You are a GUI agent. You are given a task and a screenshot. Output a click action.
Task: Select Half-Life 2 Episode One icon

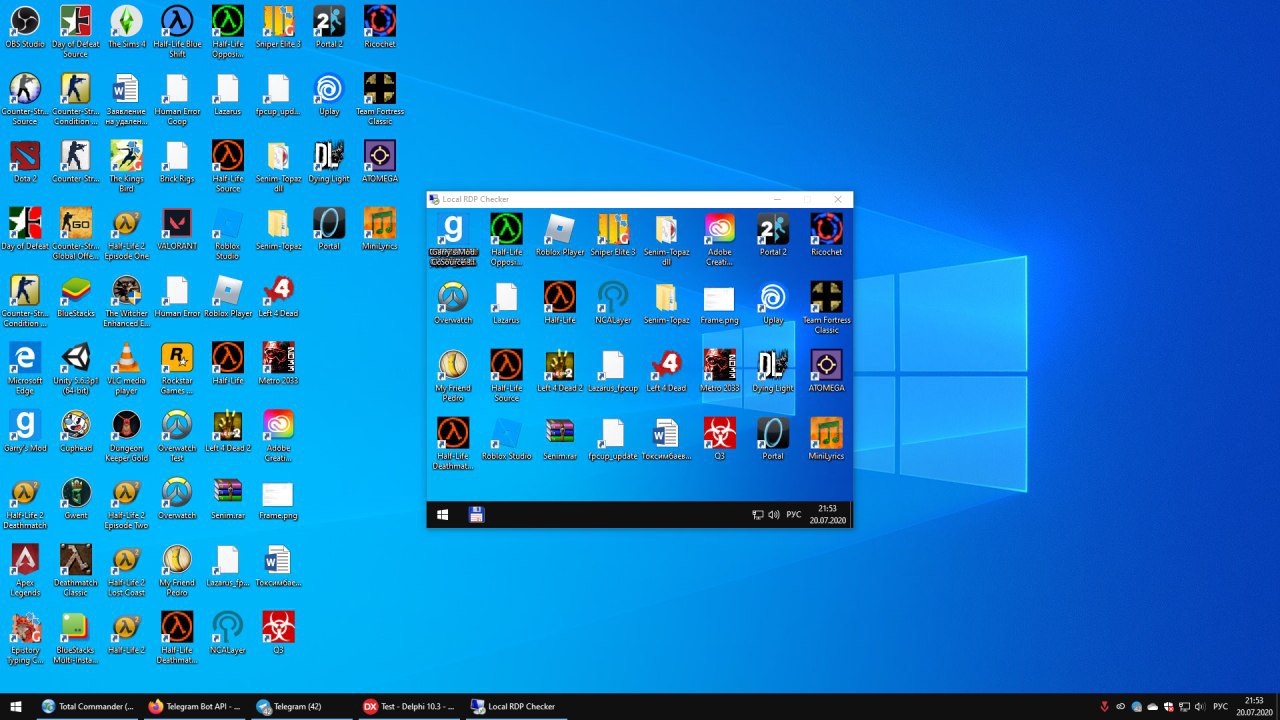click(x=127, y=233)
